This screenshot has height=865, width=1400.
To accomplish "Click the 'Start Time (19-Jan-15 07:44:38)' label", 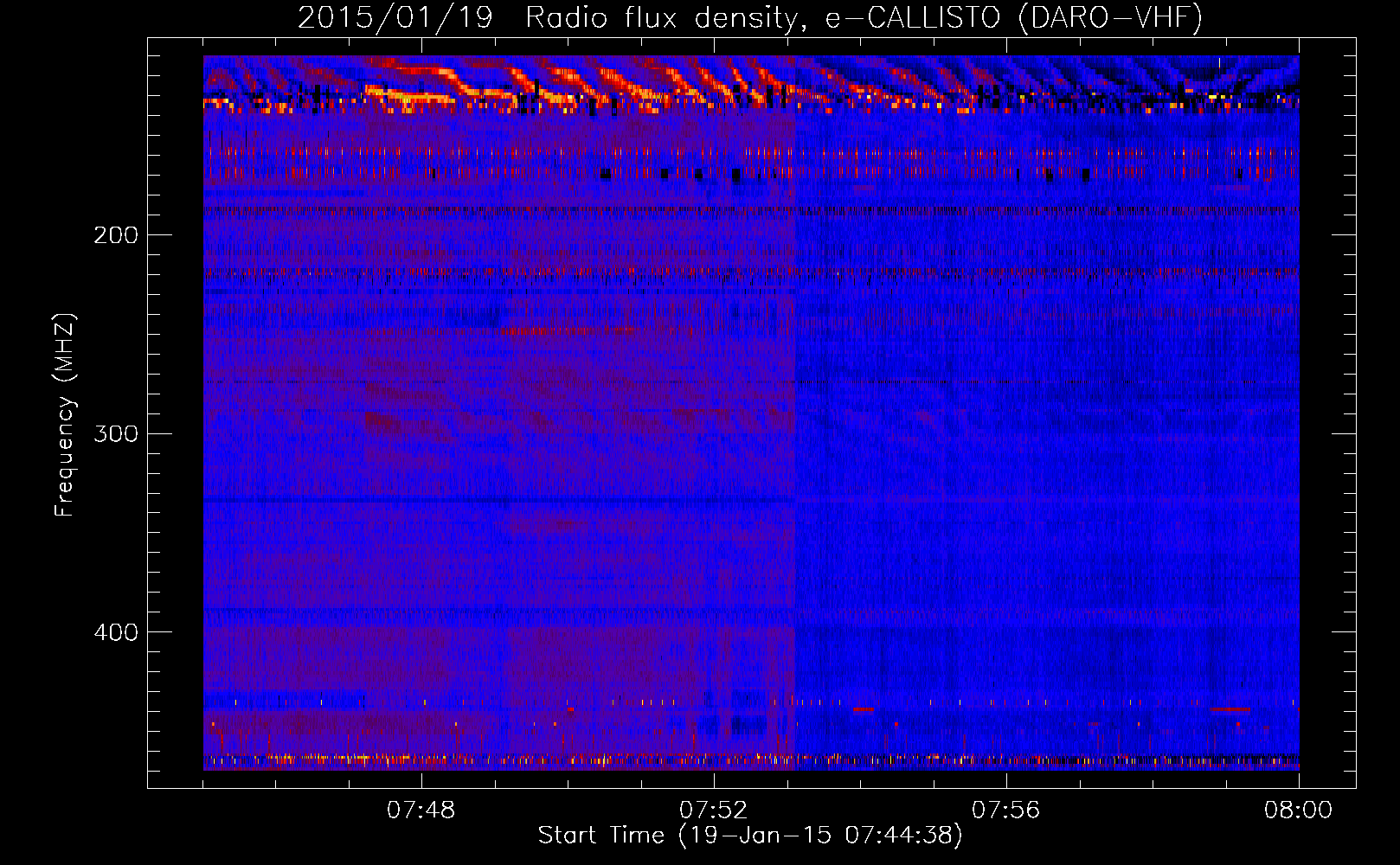I will [750, 836].
